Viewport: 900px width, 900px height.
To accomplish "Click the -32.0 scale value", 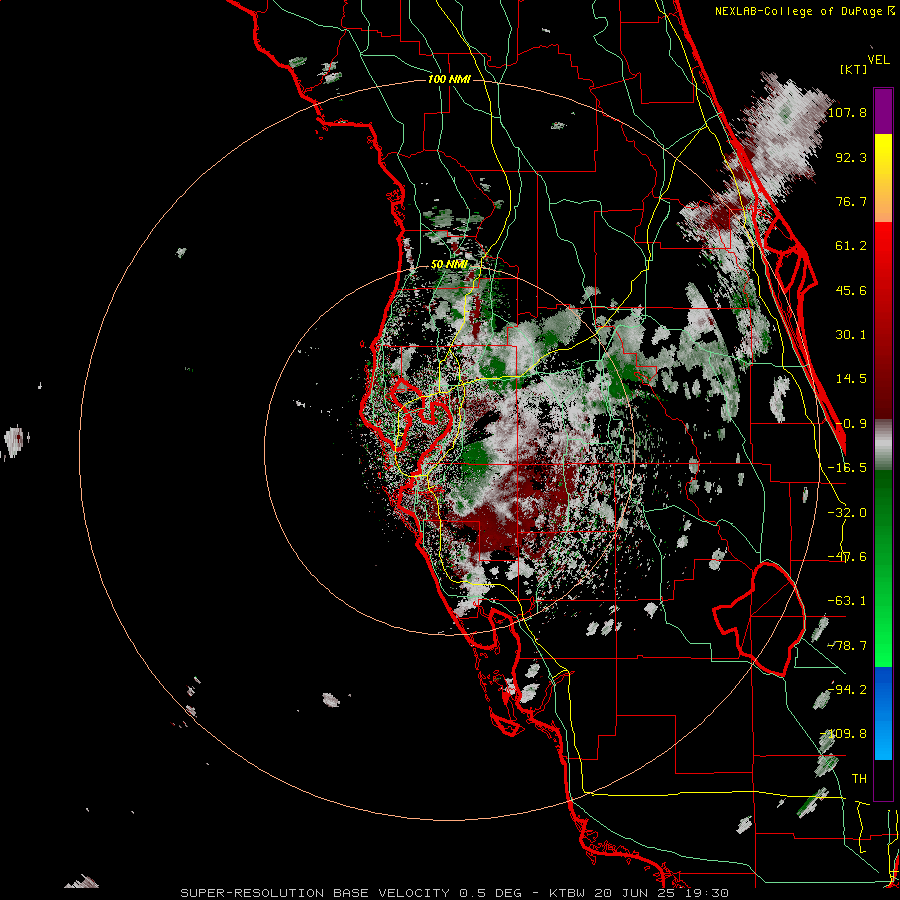I will pos(847,513).
